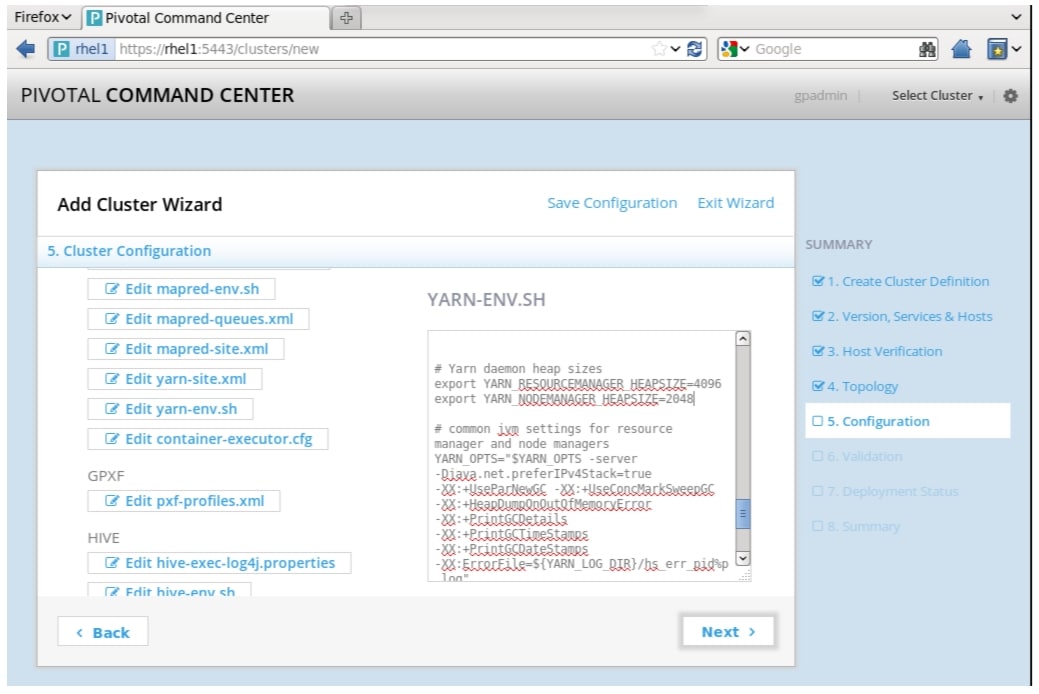The image size is (1039, 694).
Task: Open Edit yarn-site.xml
Action: point(175,379)
